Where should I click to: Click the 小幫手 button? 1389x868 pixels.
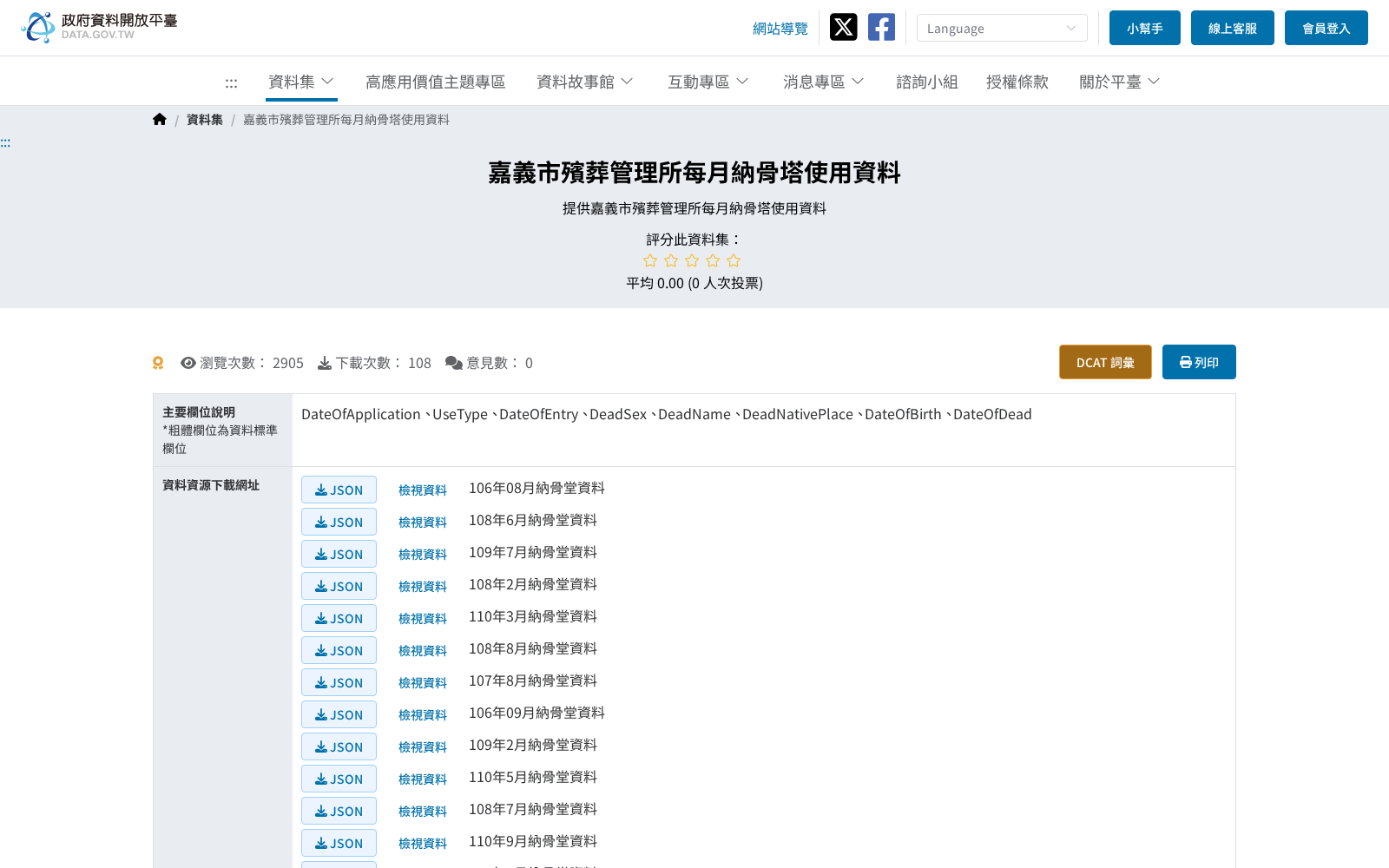1144,28
